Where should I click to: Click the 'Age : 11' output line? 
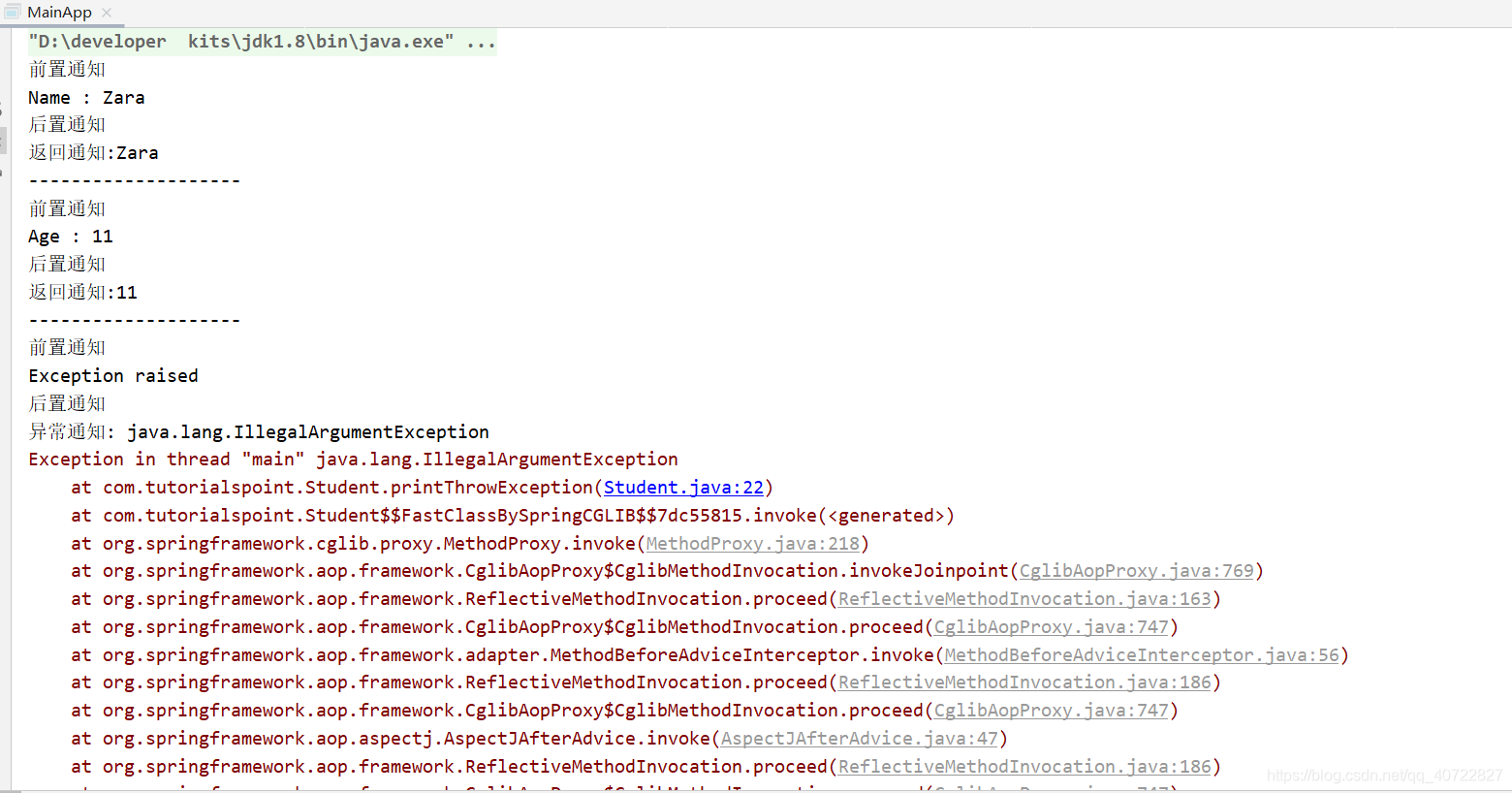tap(71, 237)
